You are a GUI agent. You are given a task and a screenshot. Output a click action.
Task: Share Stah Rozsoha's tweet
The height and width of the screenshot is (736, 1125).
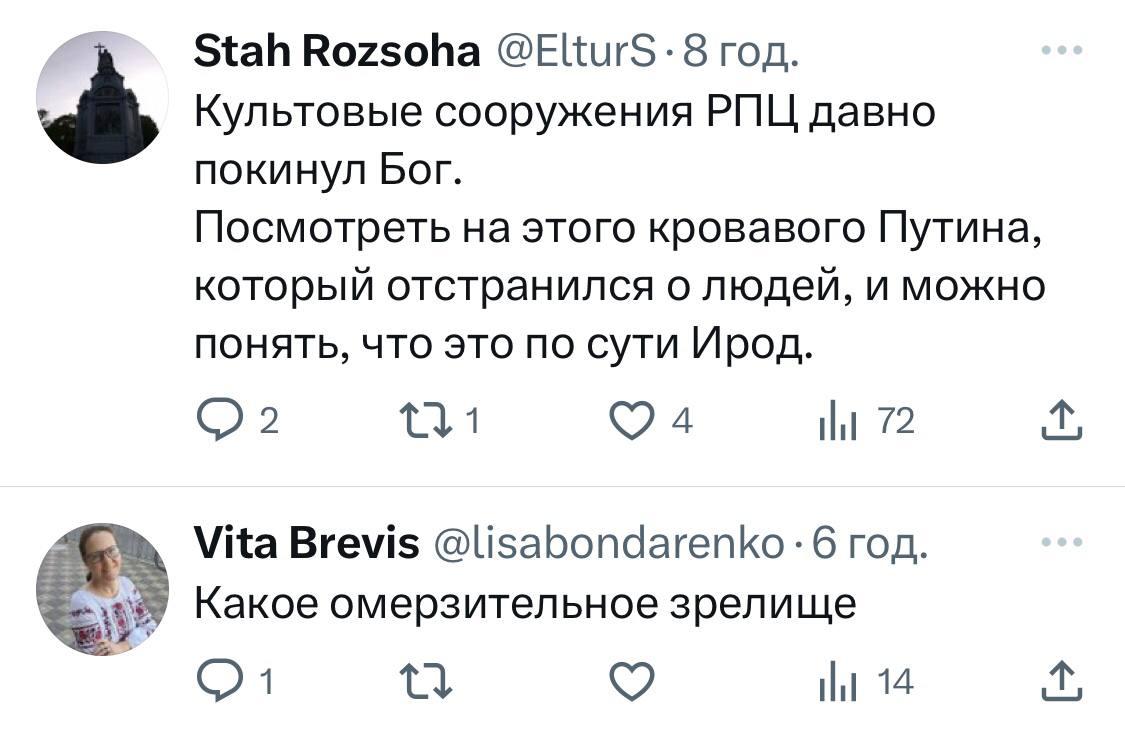point(1061,421)
